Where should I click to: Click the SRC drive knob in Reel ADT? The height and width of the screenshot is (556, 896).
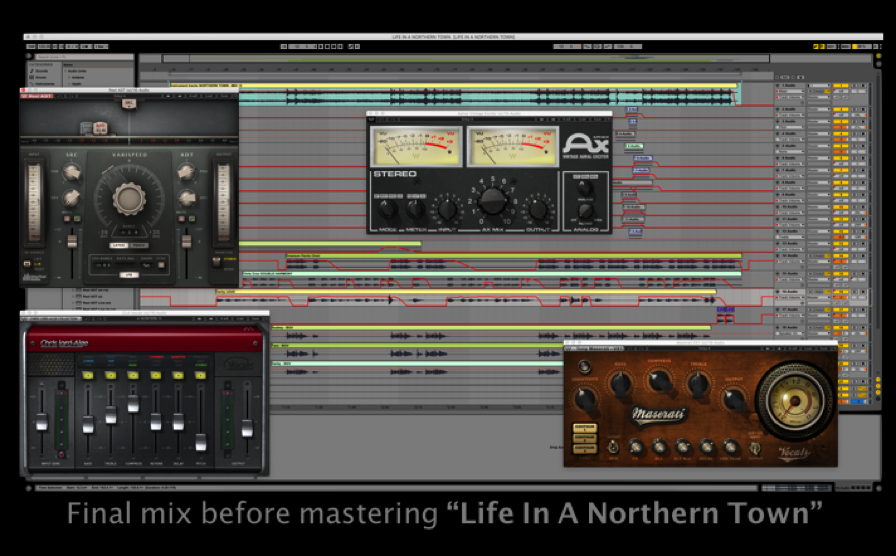(71, 198)
